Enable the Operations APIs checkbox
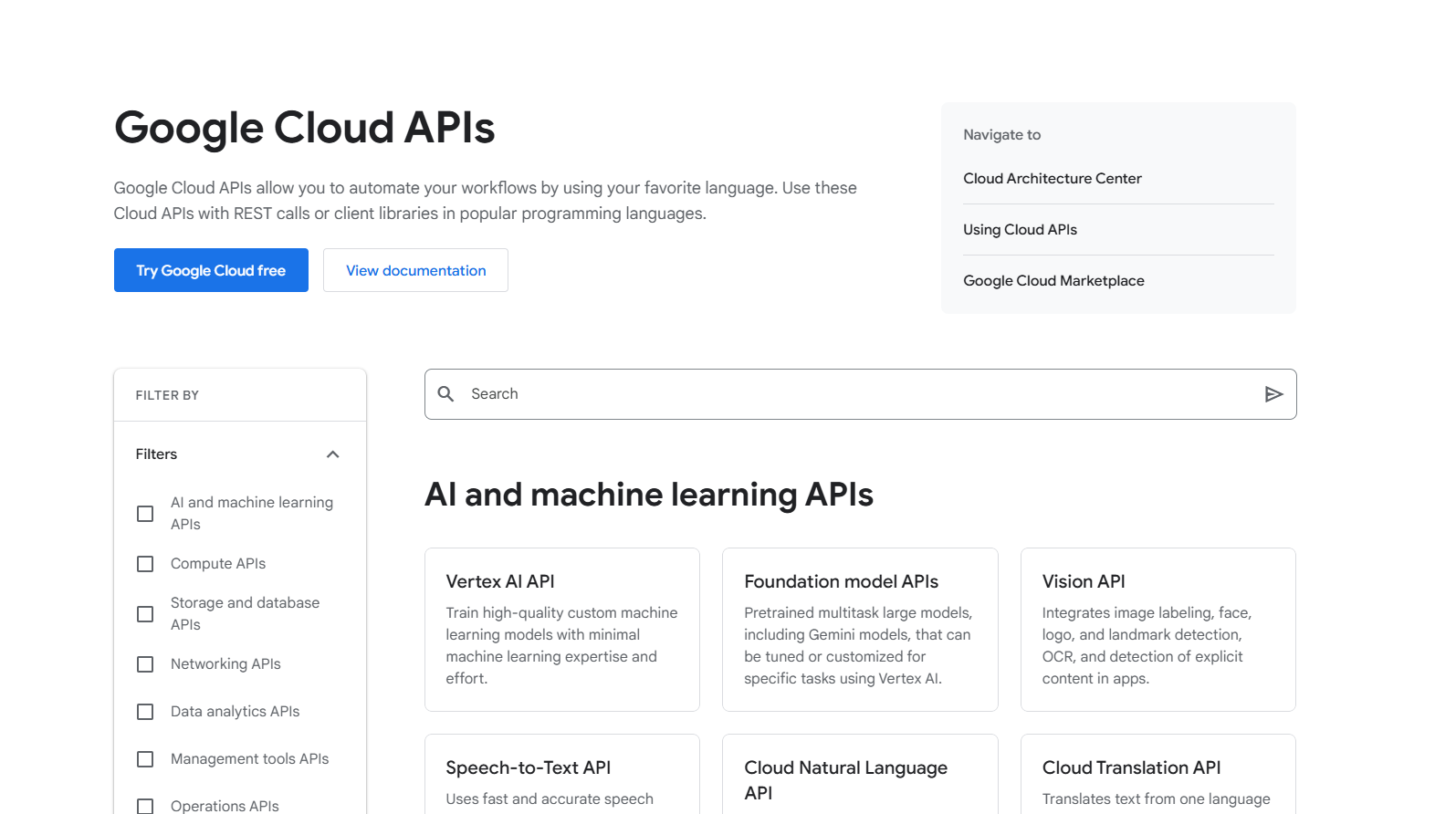The image size is (1456, 814). pos(145,806)
